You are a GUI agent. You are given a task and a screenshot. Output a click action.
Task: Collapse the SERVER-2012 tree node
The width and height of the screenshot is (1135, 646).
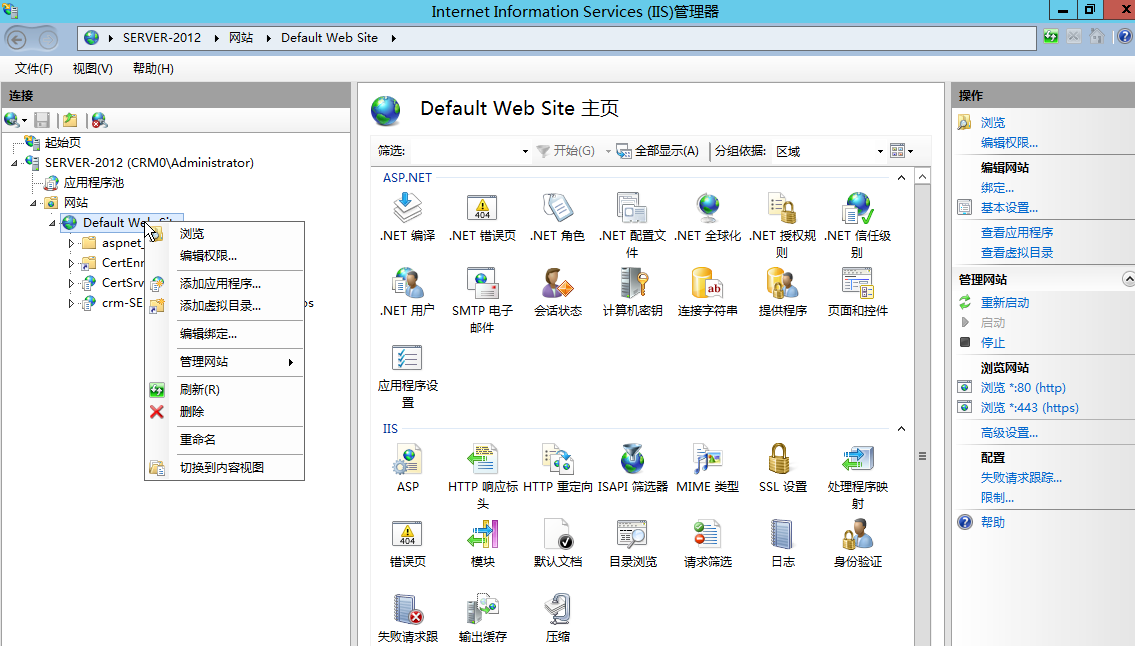[x=14, y=164]
